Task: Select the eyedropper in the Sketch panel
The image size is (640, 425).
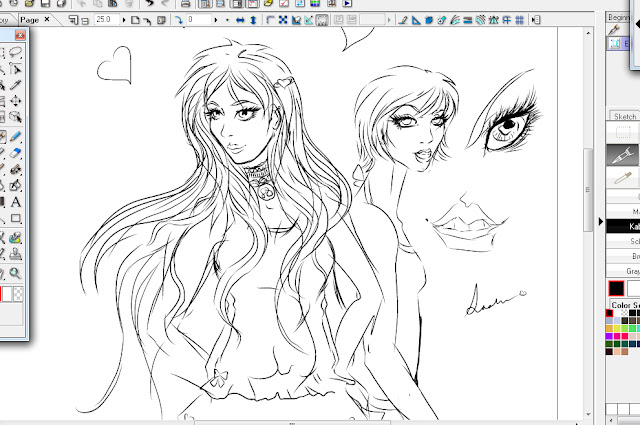Action: [623, 178]
